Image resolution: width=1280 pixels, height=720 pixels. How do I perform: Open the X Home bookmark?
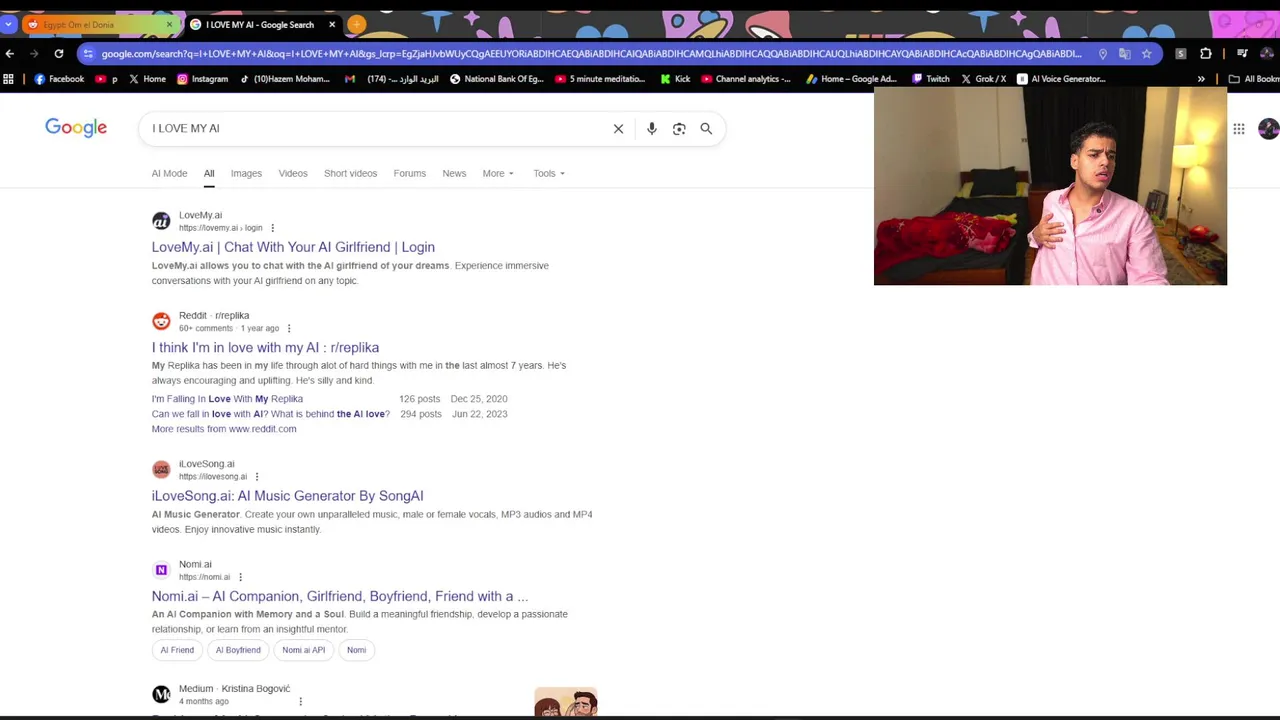(x=146, y=79)
